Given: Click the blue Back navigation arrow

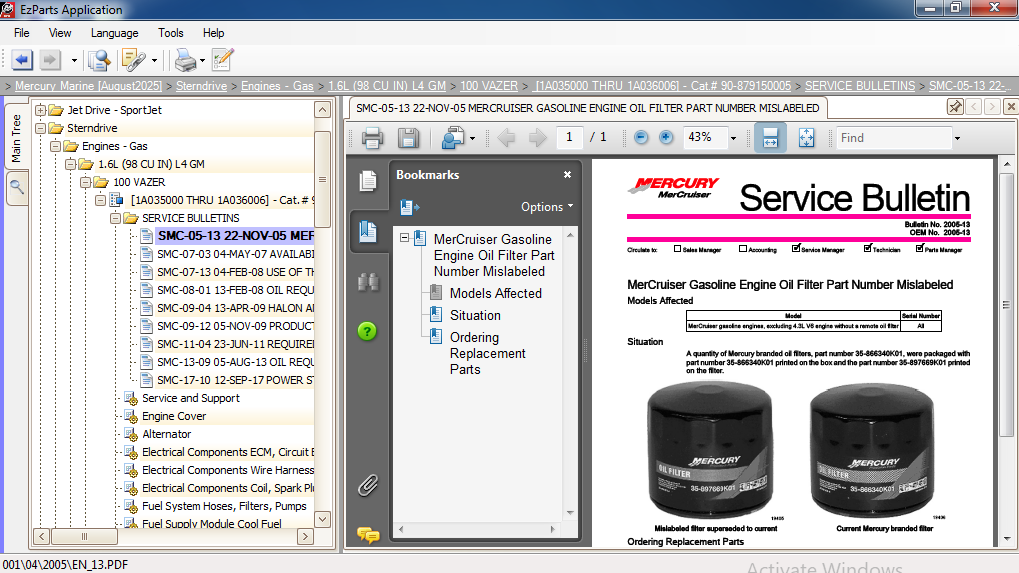Looking at the screenshot, I should pyautogui.click(x=23, y=60).
